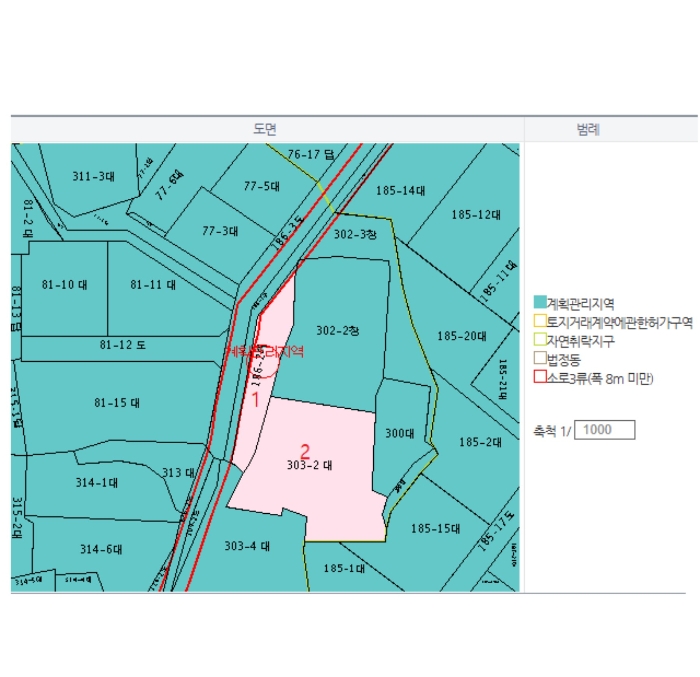Image resolution: width=700 pixels, height=677 pixels.
Task: Click the 311-3대 parcel
Action: click(x=92, y=177)
